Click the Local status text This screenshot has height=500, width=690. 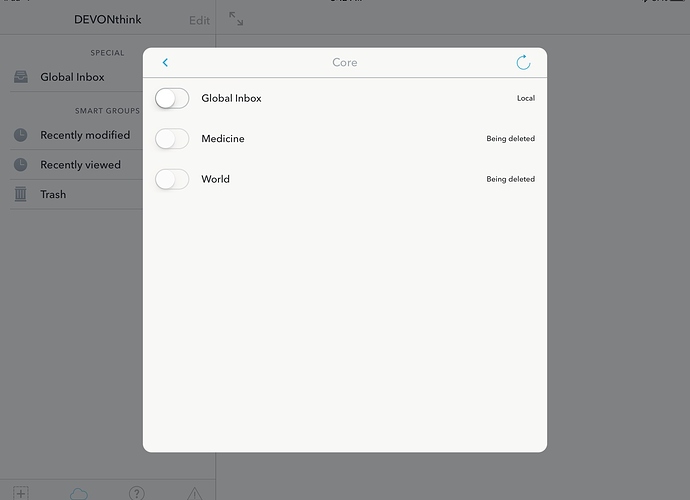pos(526,98)
